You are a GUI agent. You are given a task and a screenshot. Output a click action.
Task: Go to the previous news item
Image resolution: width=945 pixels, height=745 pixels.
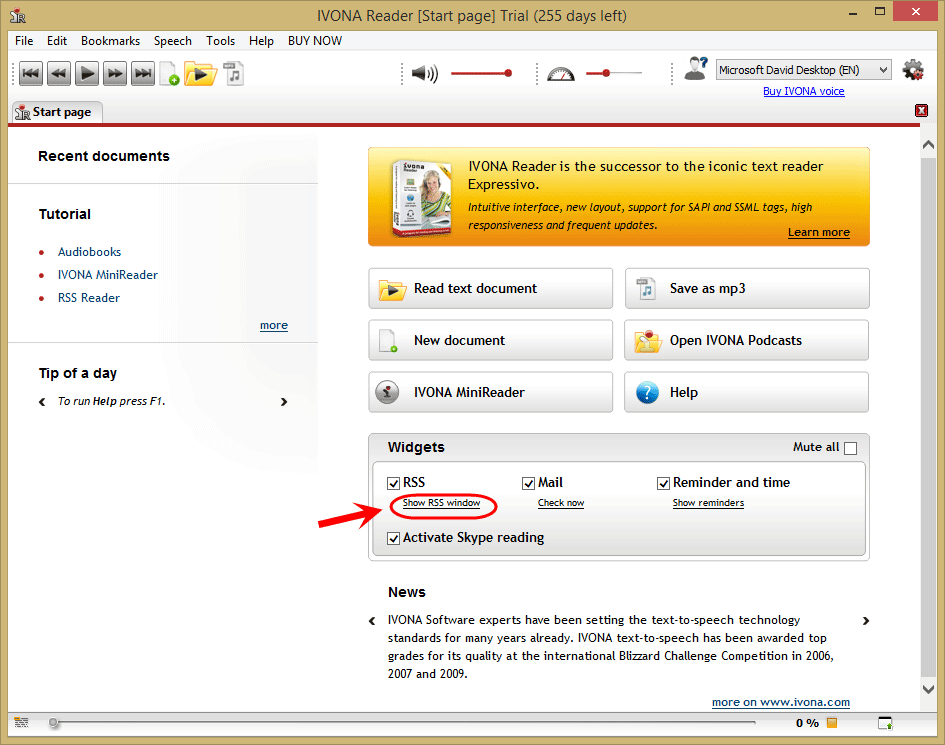tap(372, 621)
